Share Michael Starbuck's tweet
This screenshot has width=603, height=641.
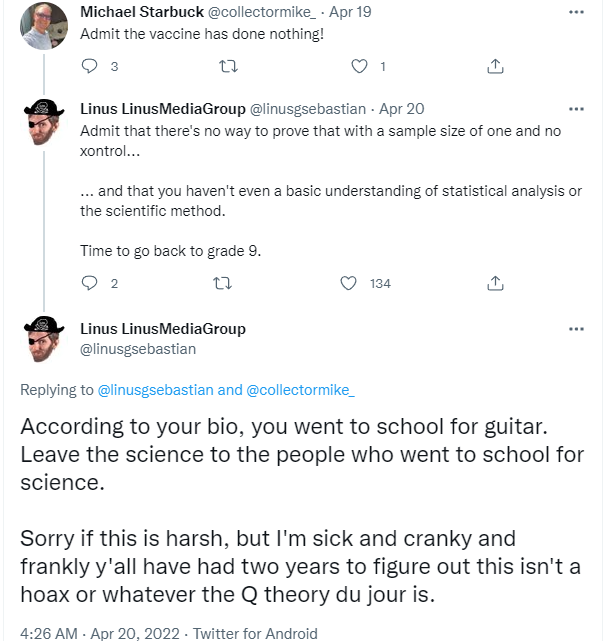[495, 66]
